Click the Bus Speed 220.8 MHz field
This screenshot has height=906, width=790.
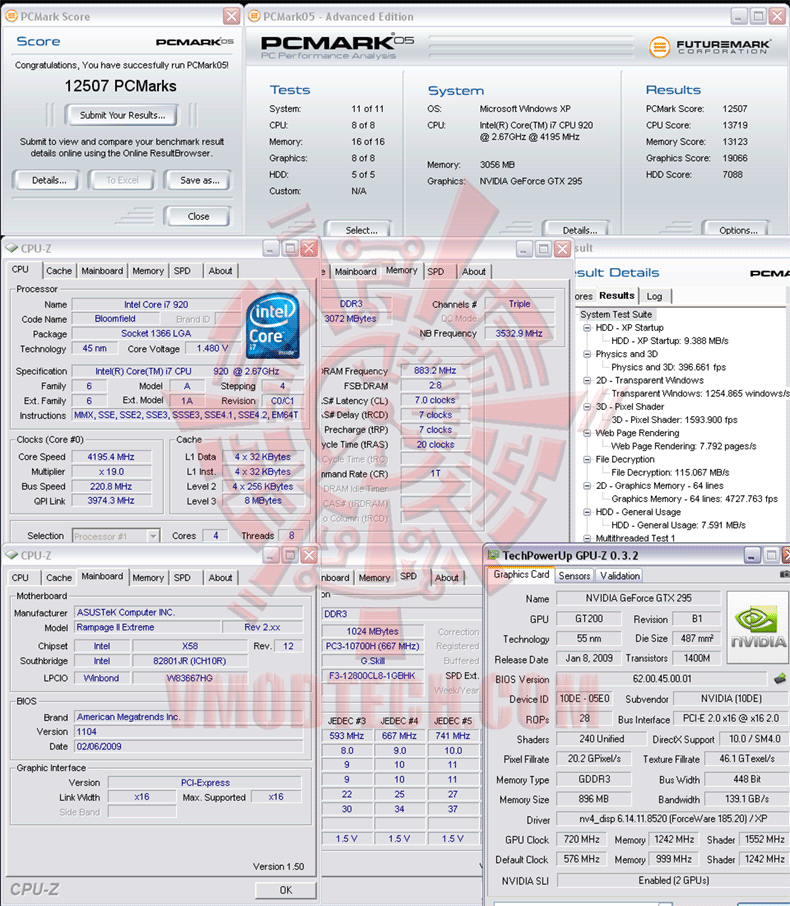[111, 487]
